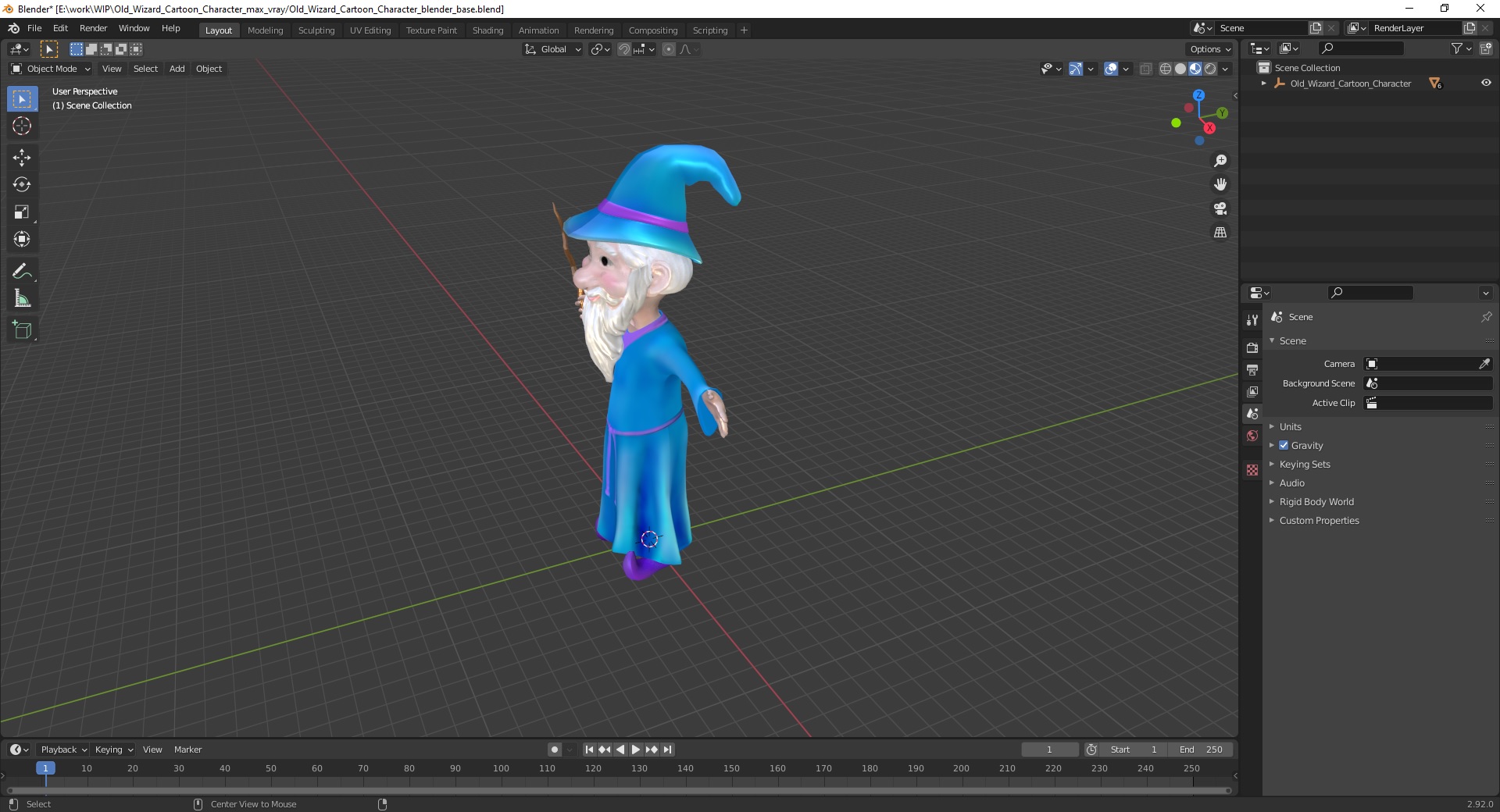Screen dimensions: 1500x812
Task: Switch to rendered shading mode
Action: 1210,69
